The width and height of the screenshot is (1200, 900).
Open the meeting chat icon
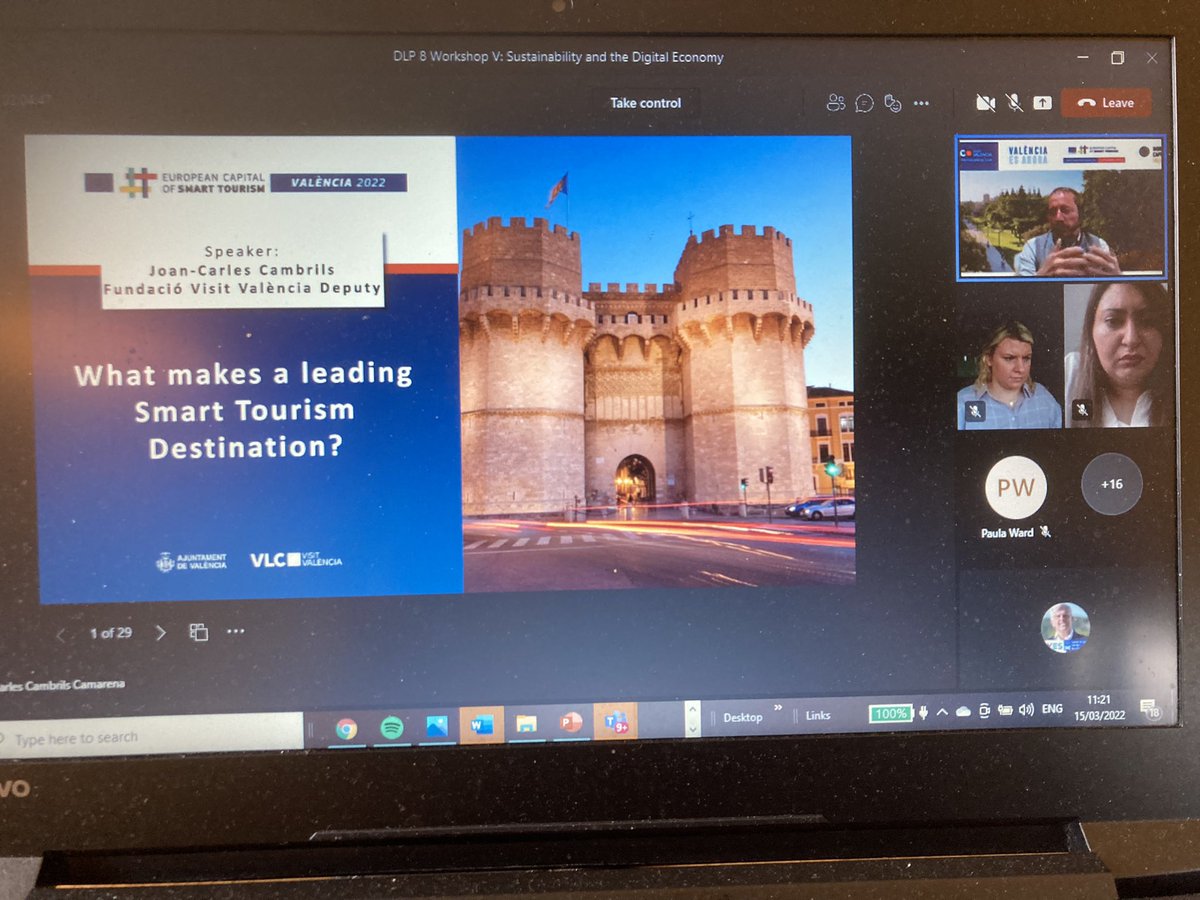(x=865, y=102)
